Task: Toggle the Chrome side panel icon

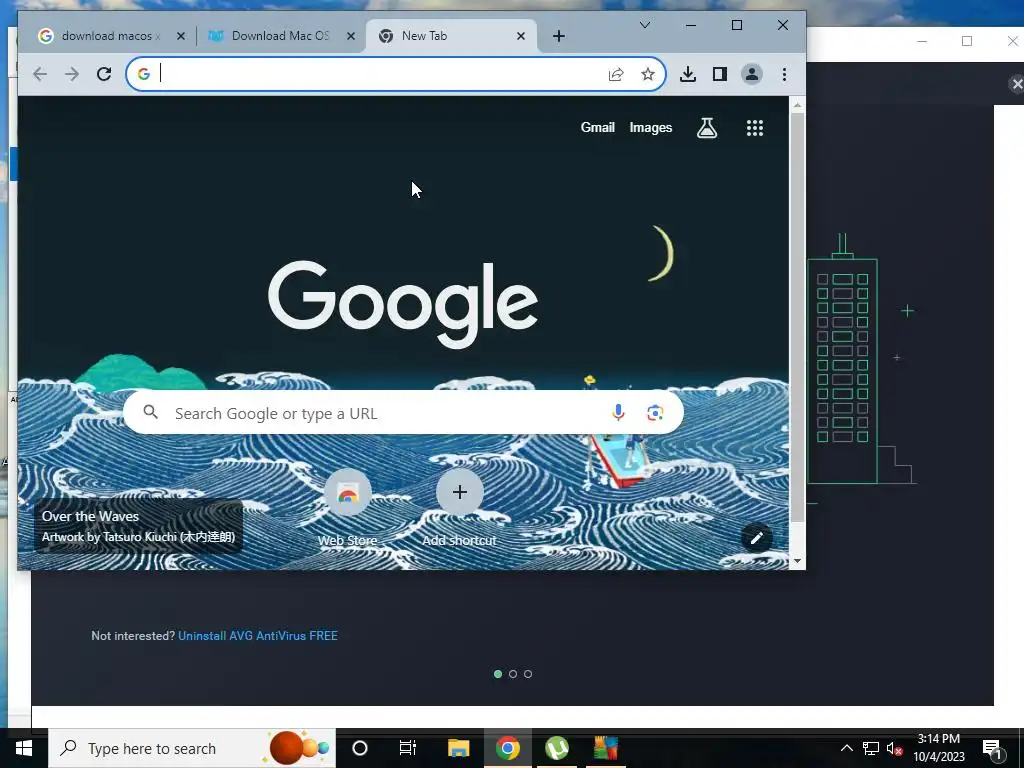Action: (720, 74)
